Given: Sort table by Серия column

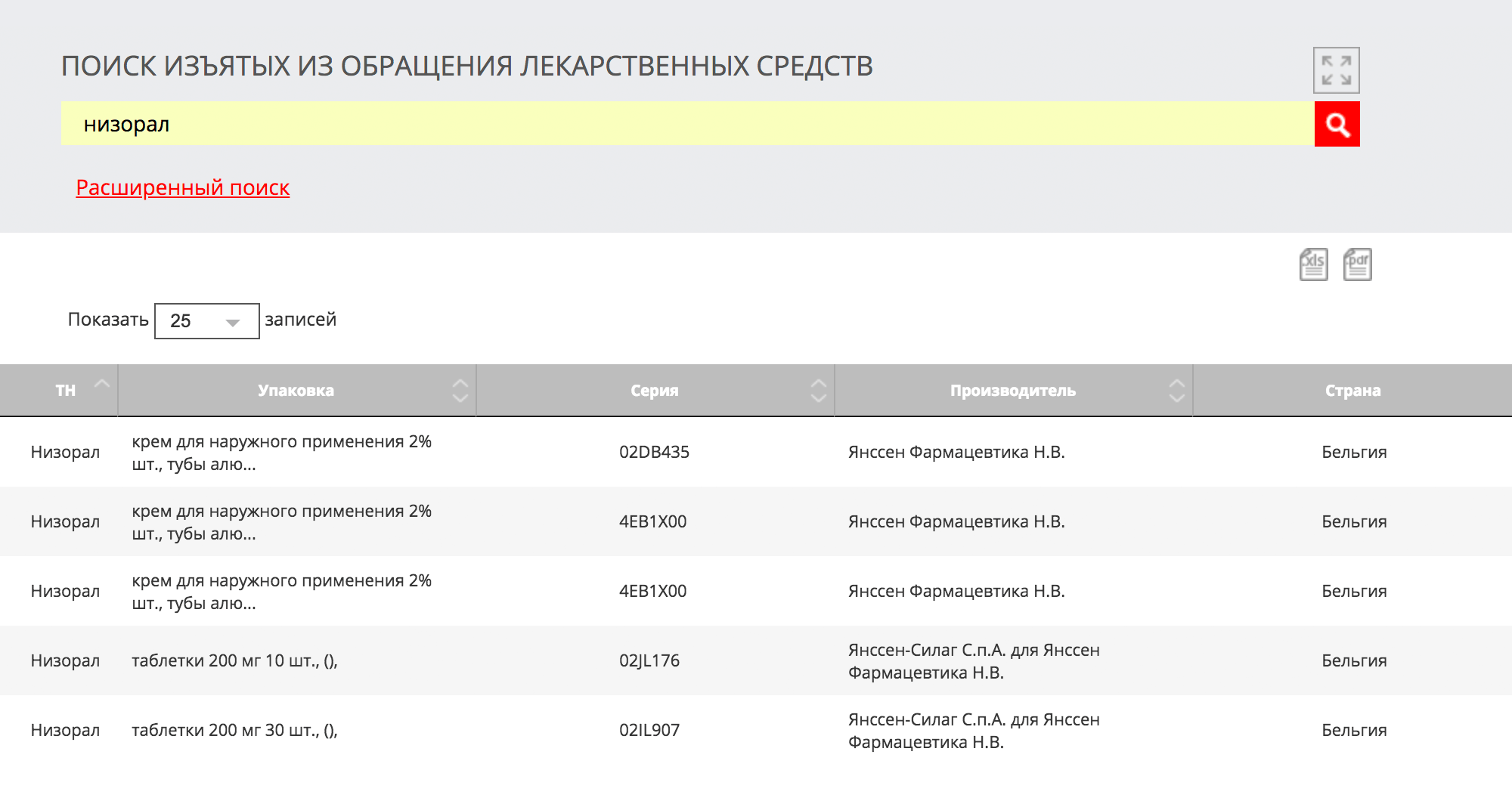Looking at the screenshot, I should point(655,390).
